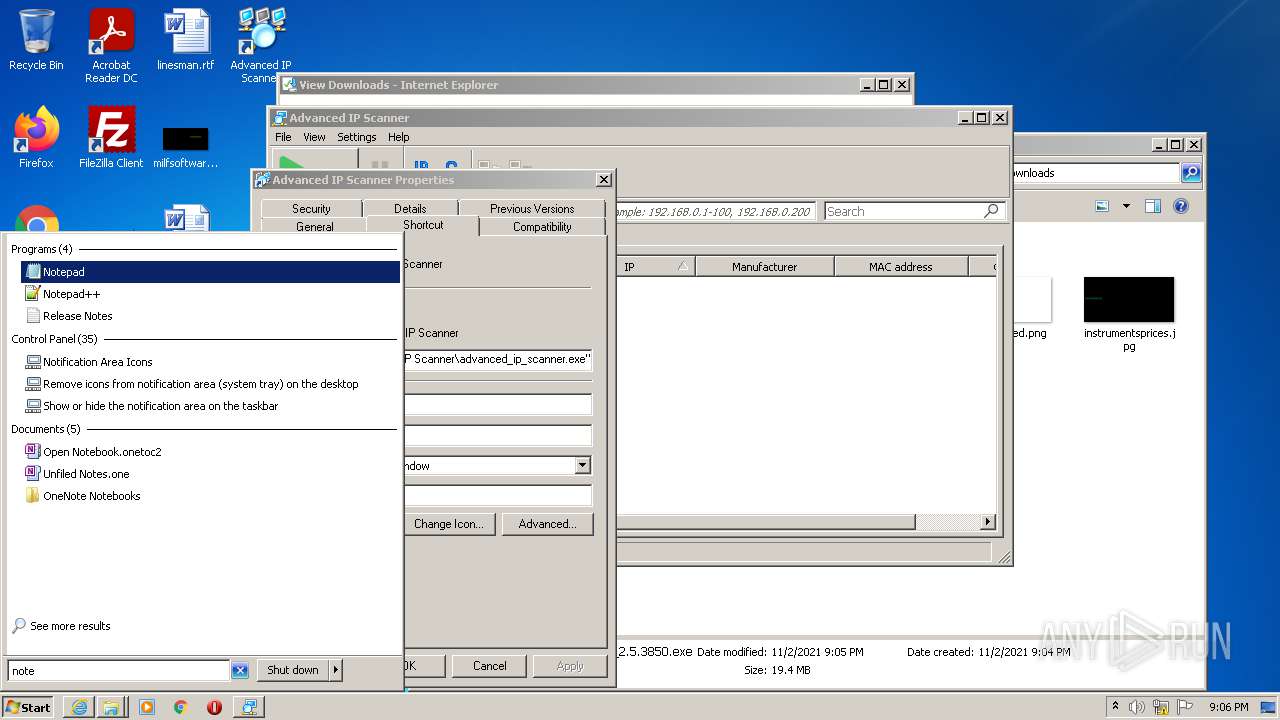The width and height of the screenshot is (1280, 720).
Task: Switch to the Security tab
Action: coord(311,208)
